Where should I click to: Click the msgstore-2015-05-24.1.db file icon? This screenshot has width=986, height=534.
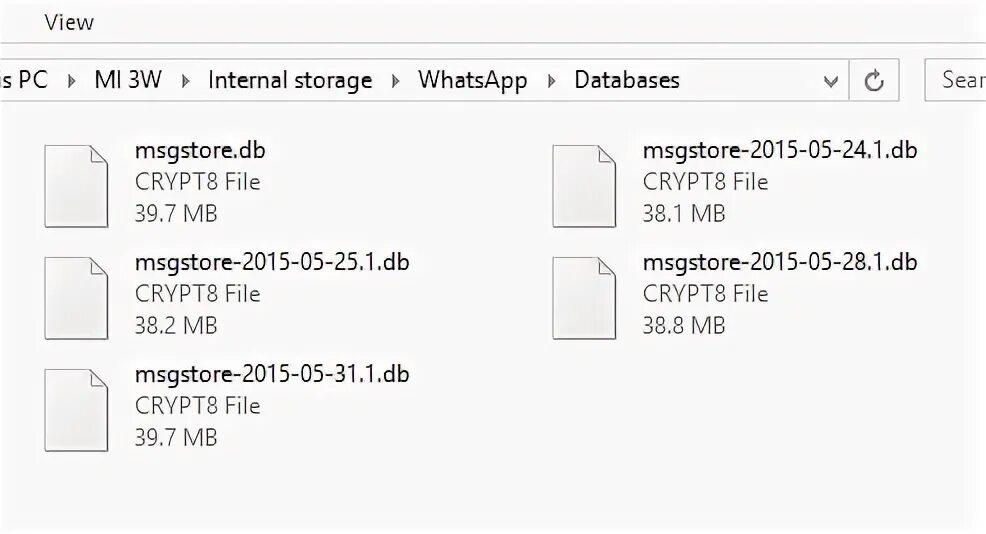pyautogui.click(x=584, y=186)
